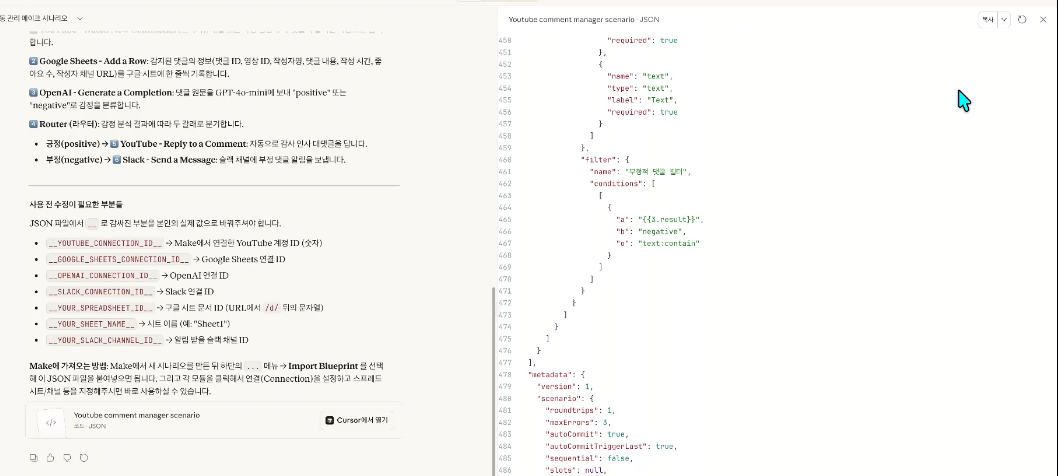Viewport: 1058px width, 476px height.
Task: Click the "maxErrors" key in the JSON
Action: (x=569, y=422)
